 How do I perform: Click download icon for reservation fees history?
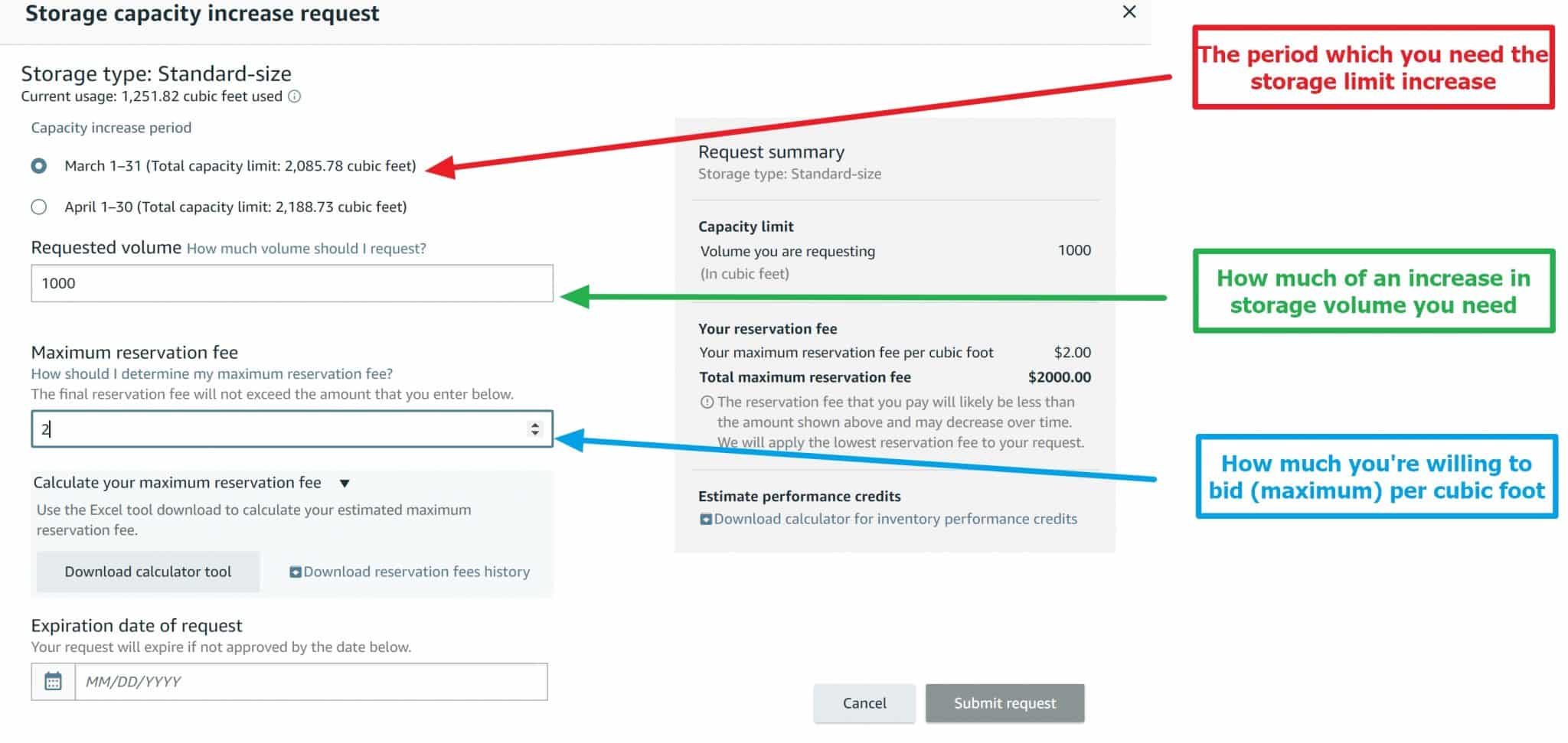tap(295, 572)
